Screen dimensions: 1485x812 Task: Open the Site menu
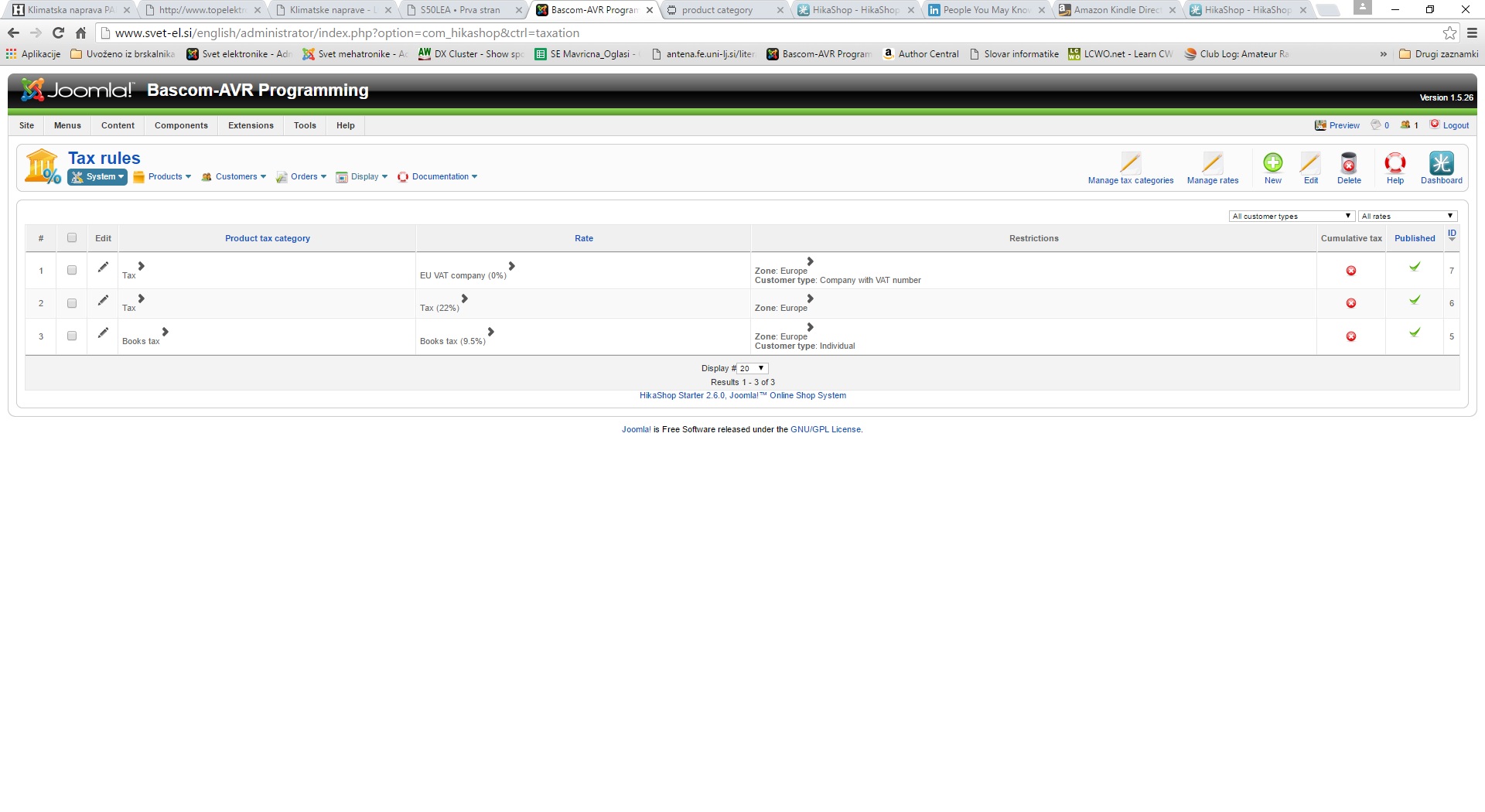(26, 125)
